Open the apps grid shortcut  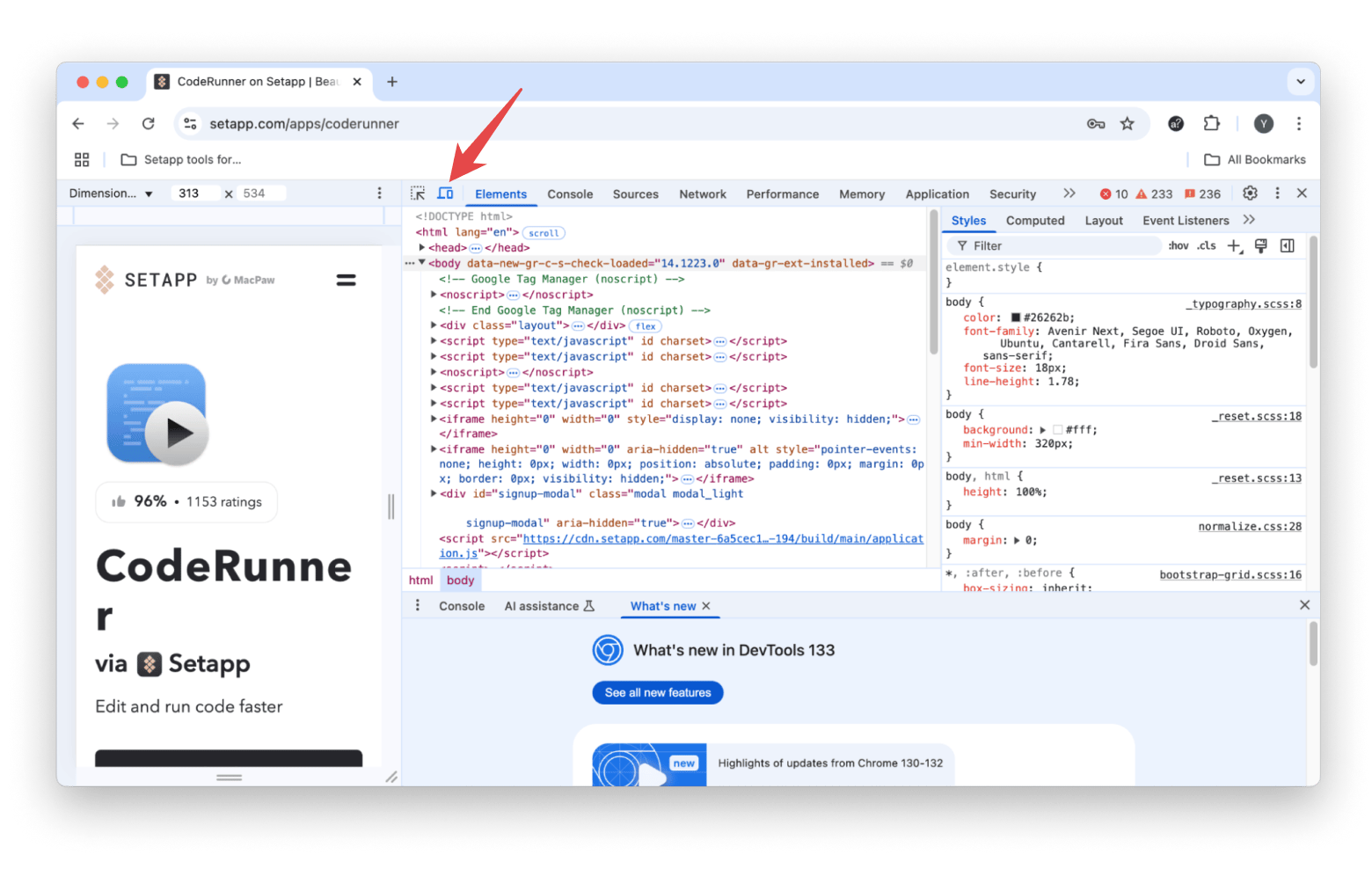coord(82,160)
